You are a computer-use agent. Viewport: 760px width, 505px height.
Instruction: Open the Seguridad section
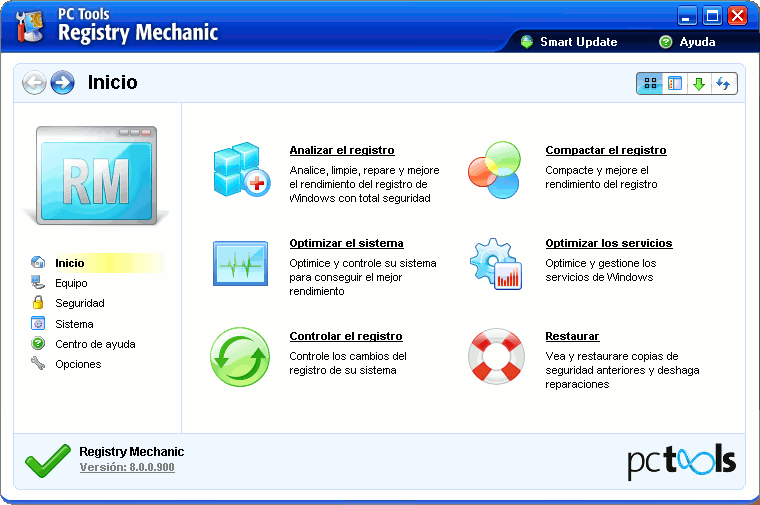coord(80,303)
